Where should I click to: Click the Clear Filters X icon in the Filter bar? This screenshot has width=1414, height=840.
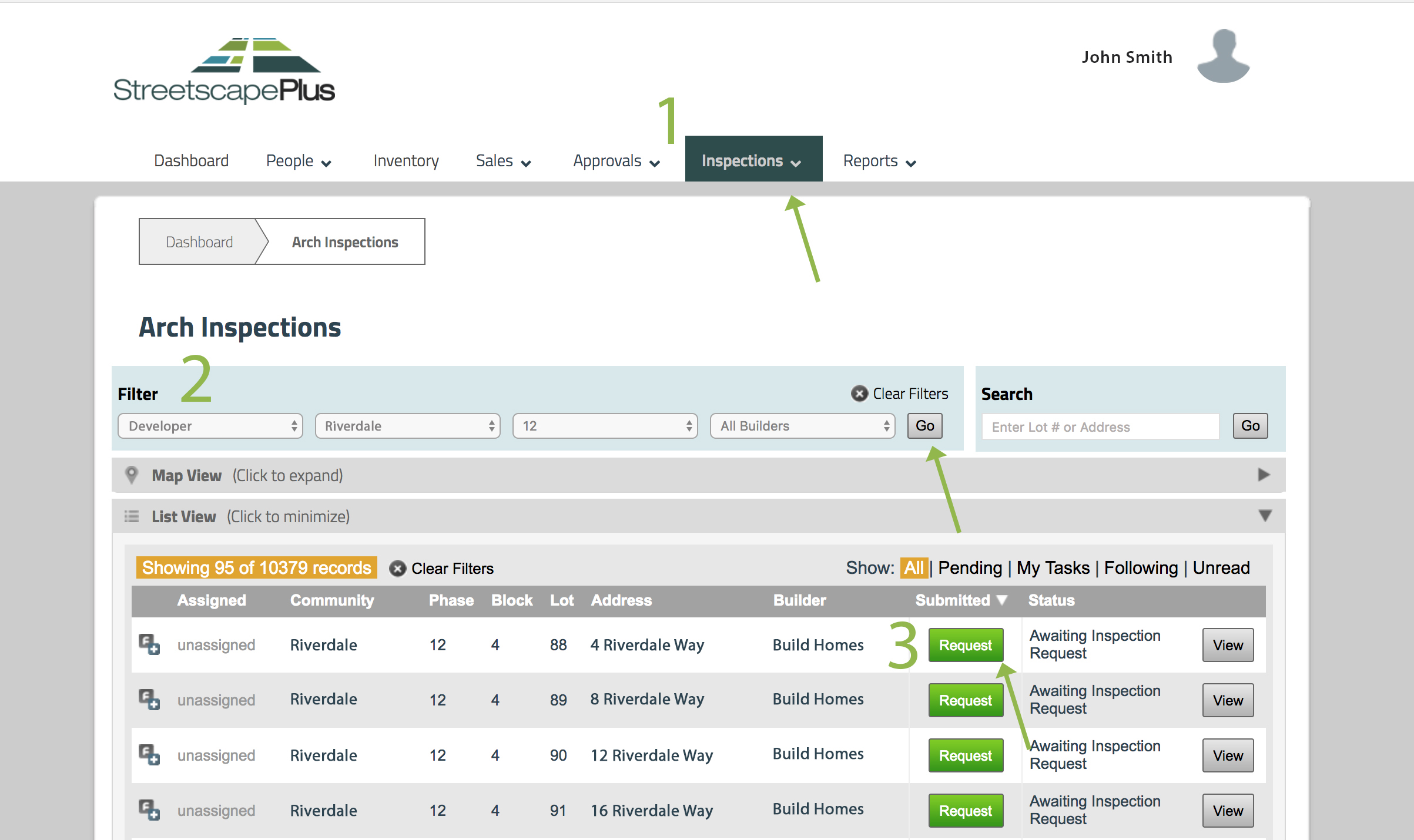coord(859,394)
